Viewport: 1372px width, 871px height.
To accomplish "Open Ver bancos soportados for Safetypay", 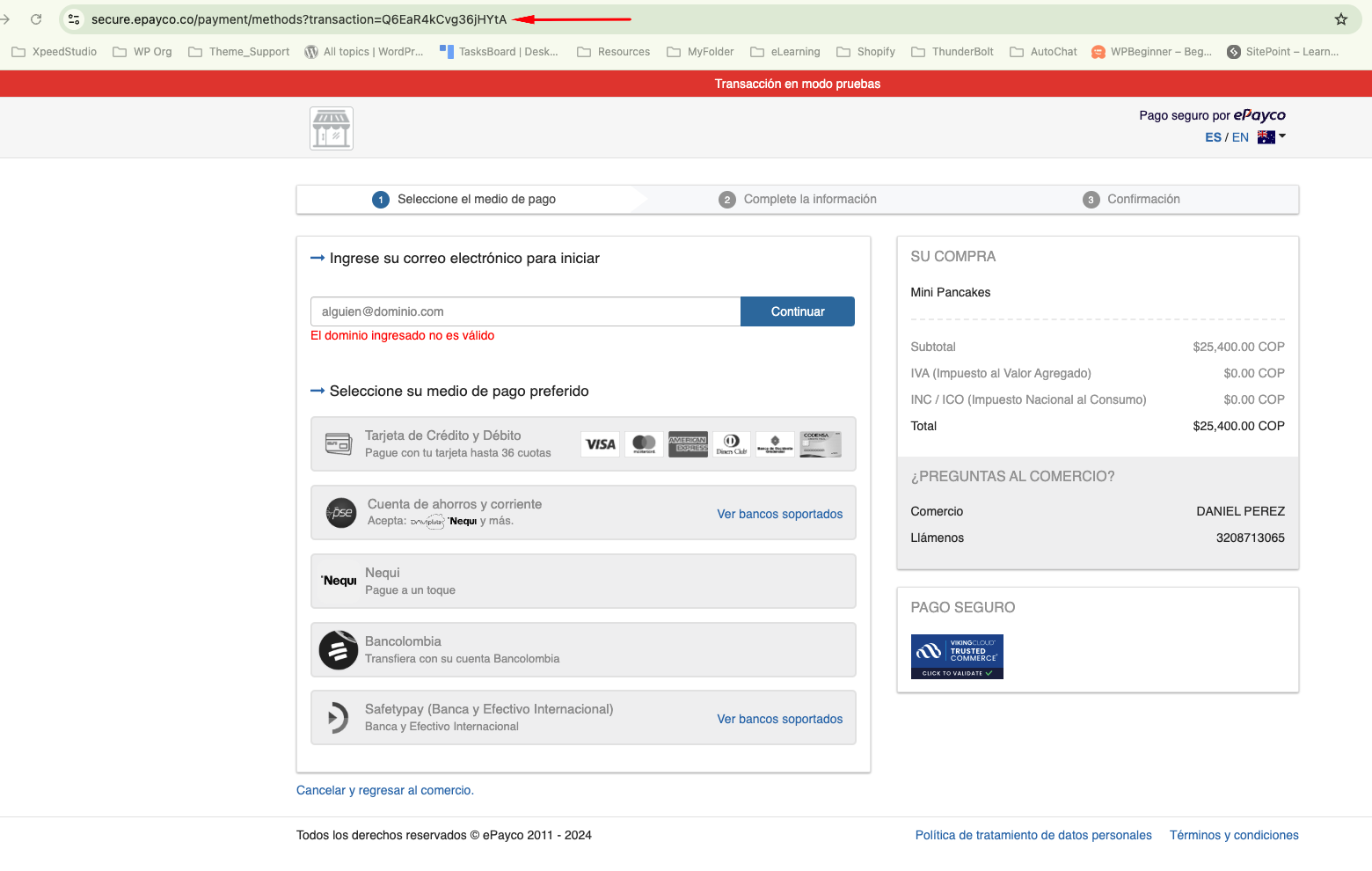I will [x=779, y=719].
